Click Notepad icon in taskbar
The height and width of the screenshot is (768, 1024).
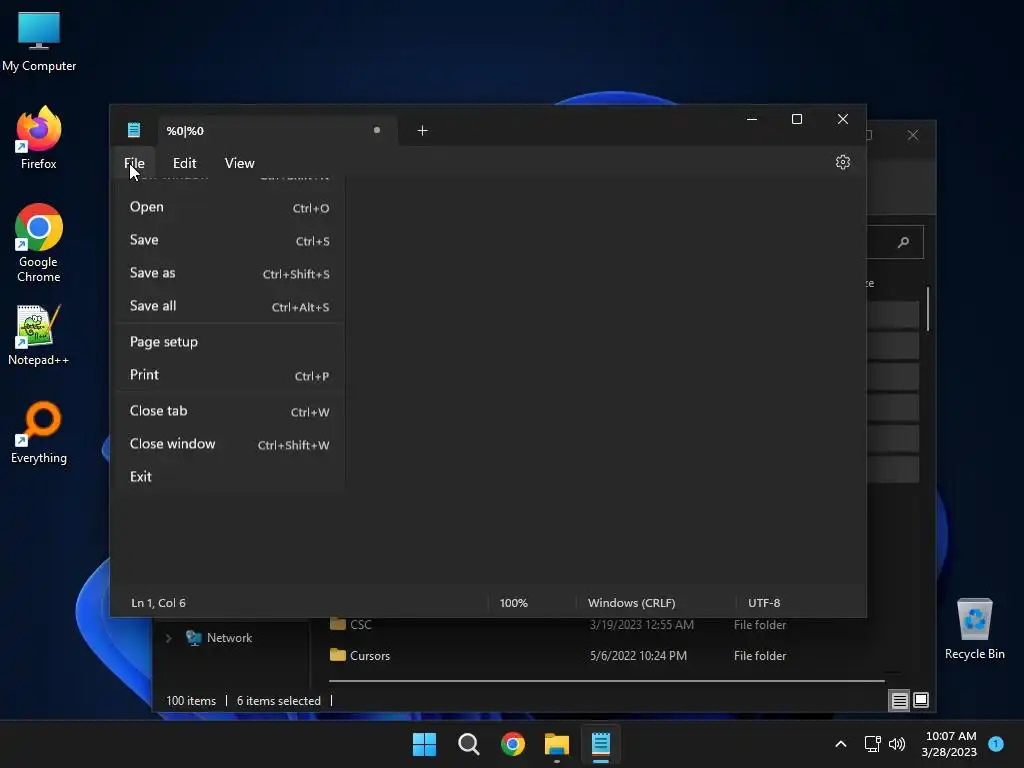[x=601, y=744]
